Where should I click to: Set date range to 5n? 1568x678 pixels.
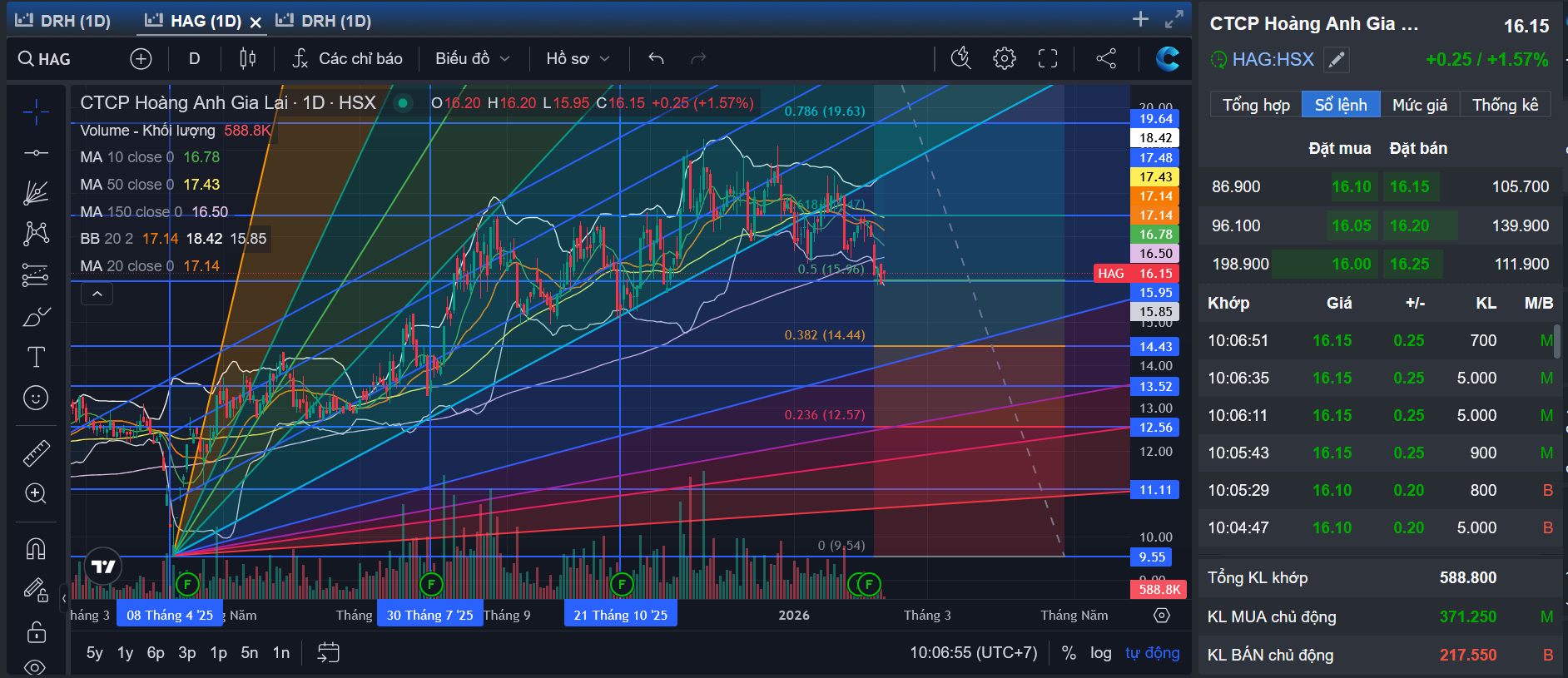pos(250,653)
